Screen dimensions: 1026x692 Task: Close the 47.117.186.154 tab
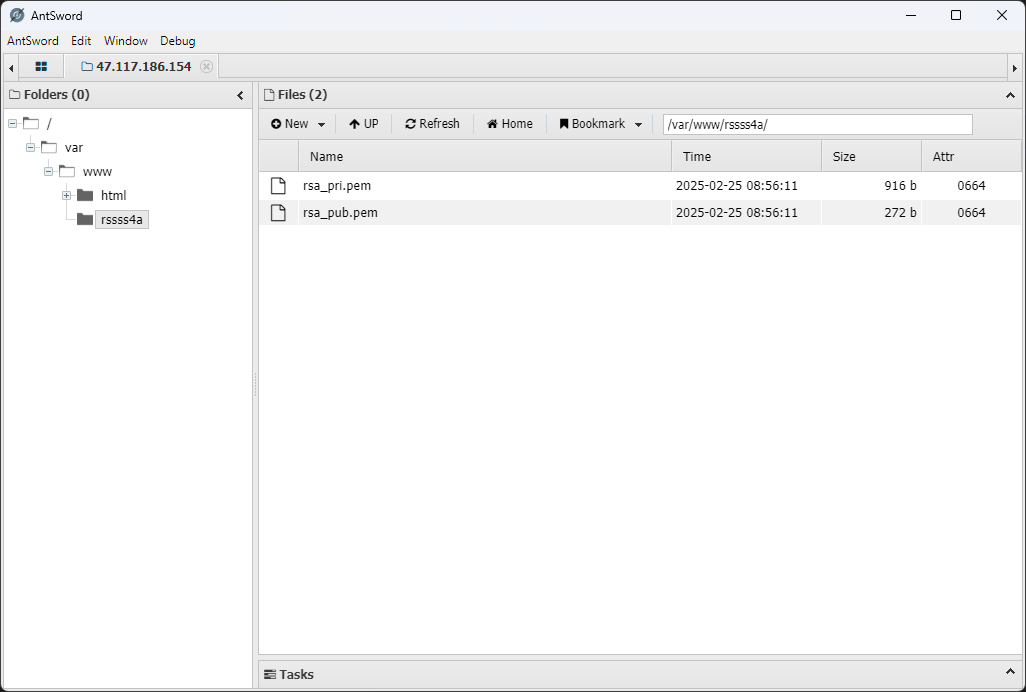(x=206, y=67)
